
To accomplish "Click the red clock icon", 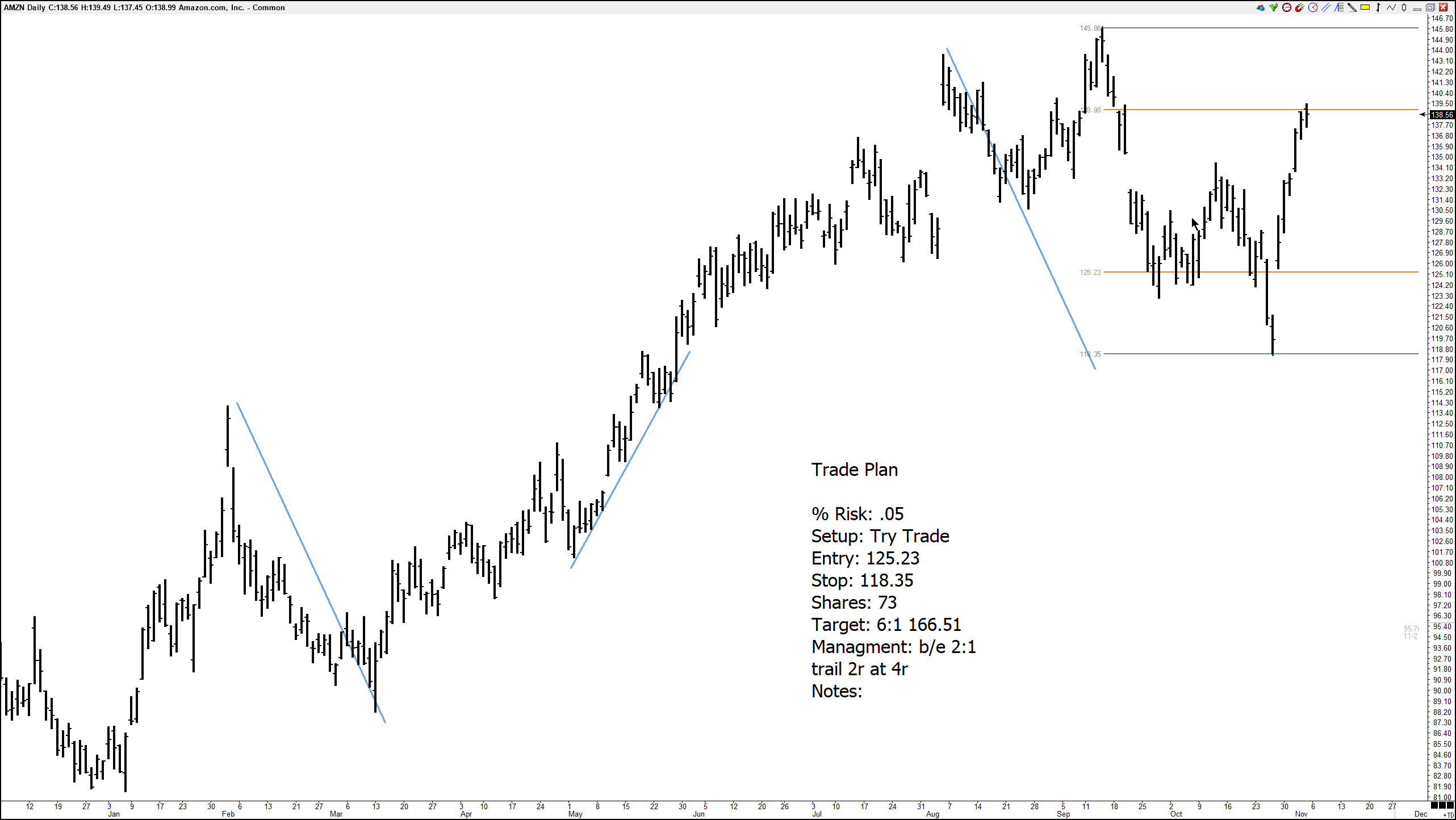I will [x=1287, y=7].
